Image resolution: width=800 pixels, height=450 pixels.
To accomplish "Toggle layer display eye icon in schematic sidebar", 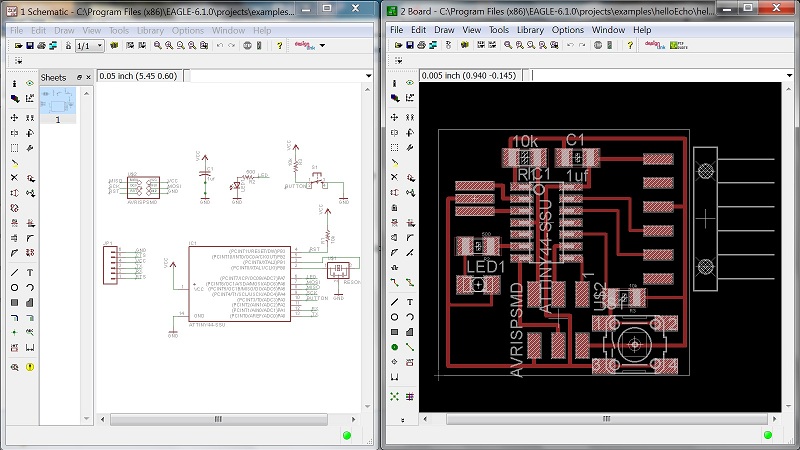I will (x=30, y=82).
